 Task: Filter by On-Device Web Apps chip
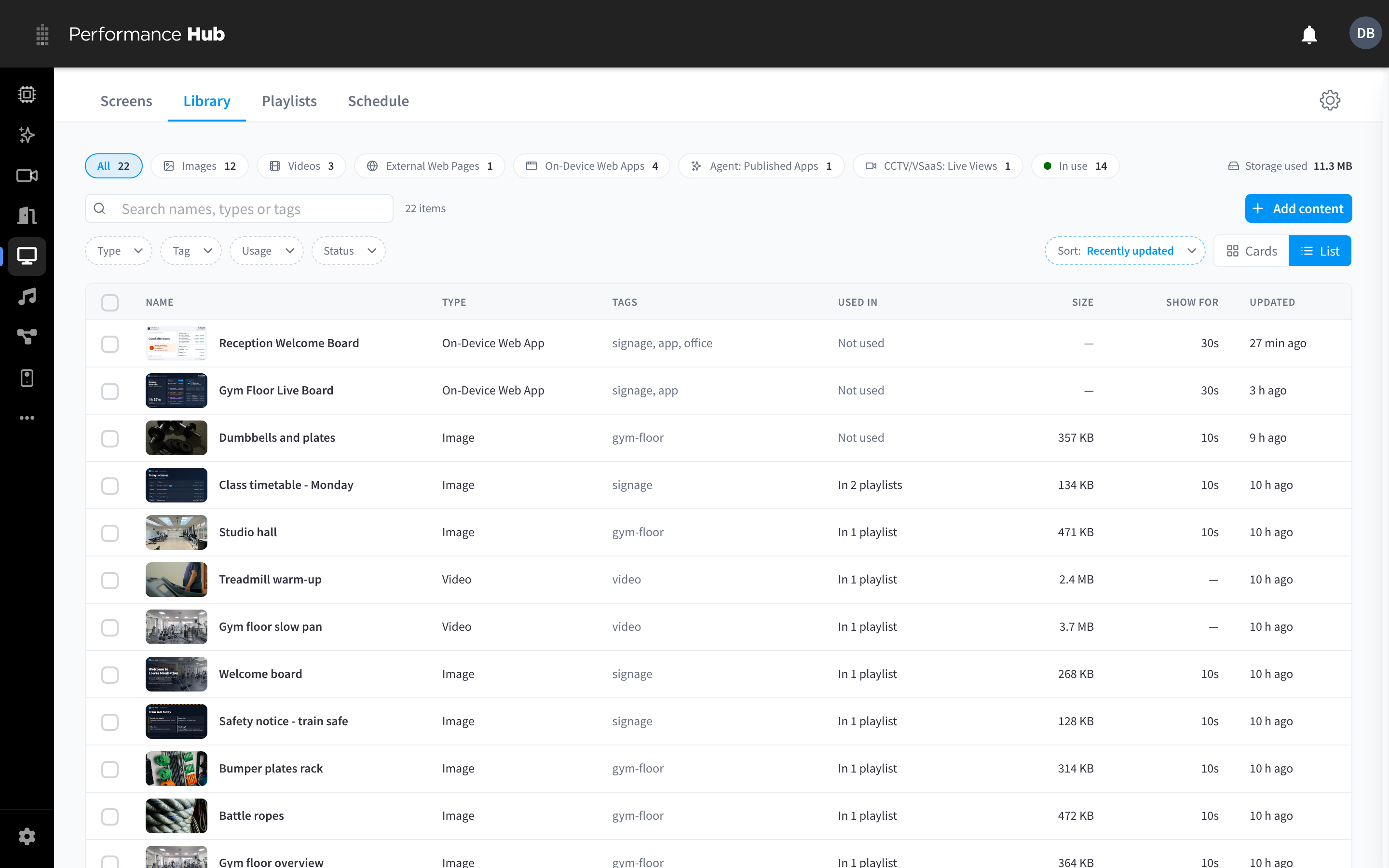click(x=592, y=166)
